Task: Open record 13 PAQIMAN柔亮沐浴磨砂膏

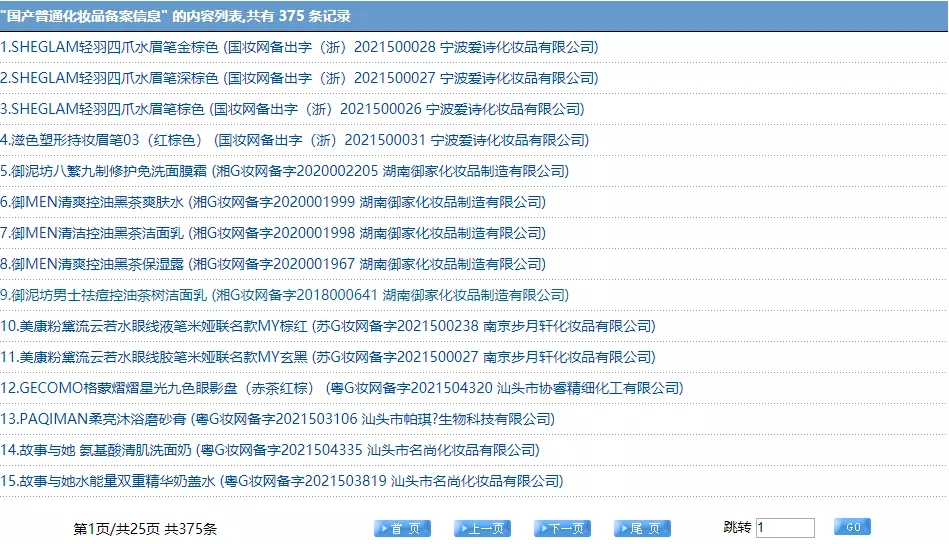Action: 277,419
